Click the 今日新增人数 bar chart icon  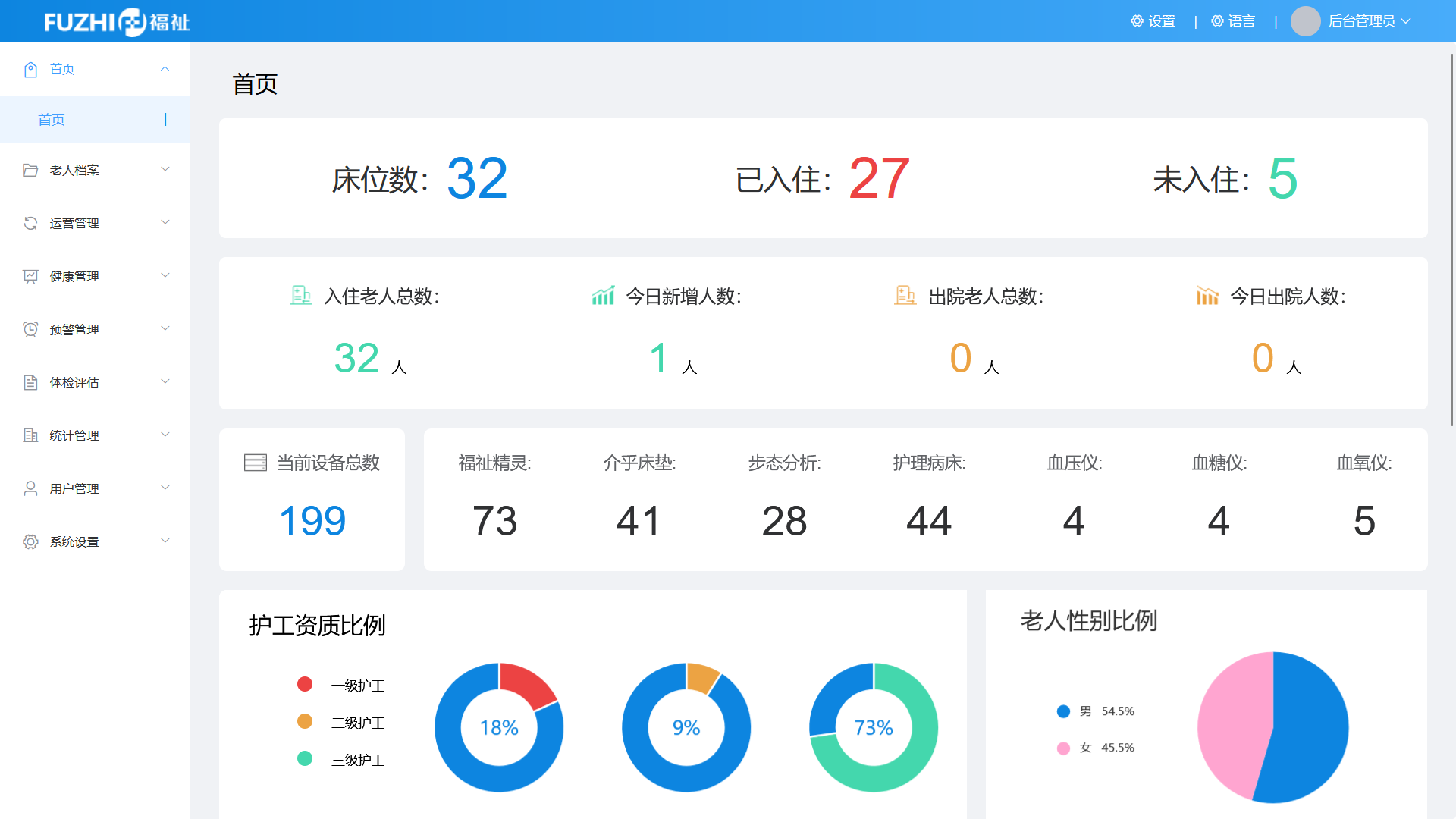pos(603,295)
